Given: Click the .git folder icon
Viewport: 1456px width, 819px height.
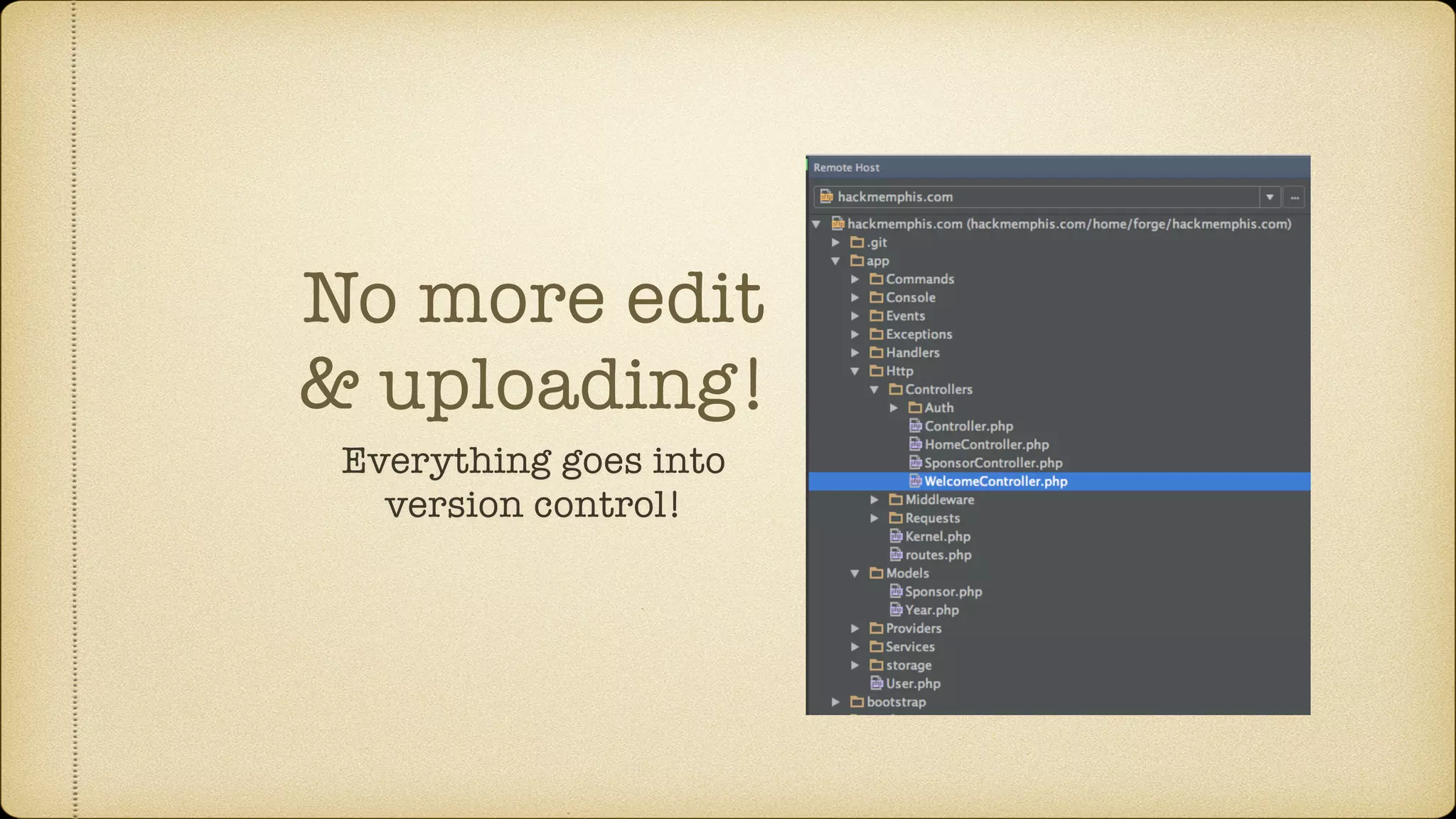Looking at the screenshot, I should click(x=857, y=242).
